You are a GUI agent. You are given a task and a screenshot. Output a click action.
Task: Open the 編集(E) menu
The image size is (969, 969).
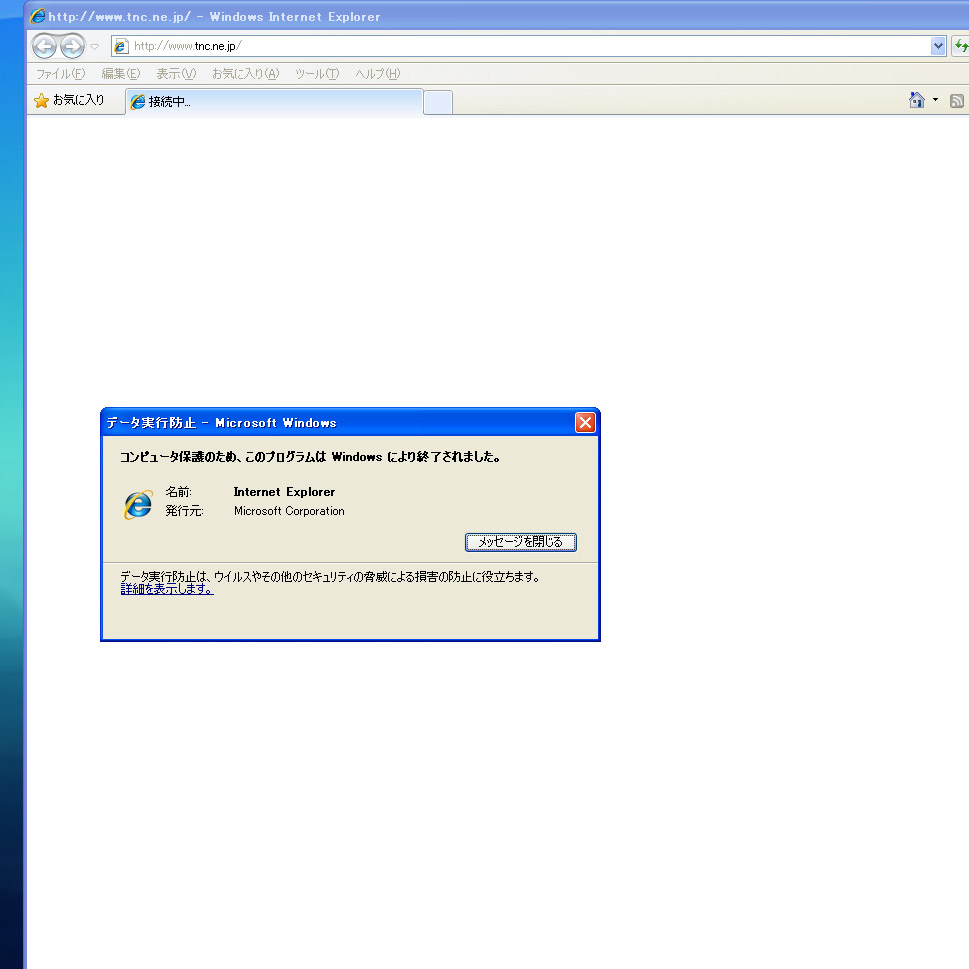click(121, 74)
